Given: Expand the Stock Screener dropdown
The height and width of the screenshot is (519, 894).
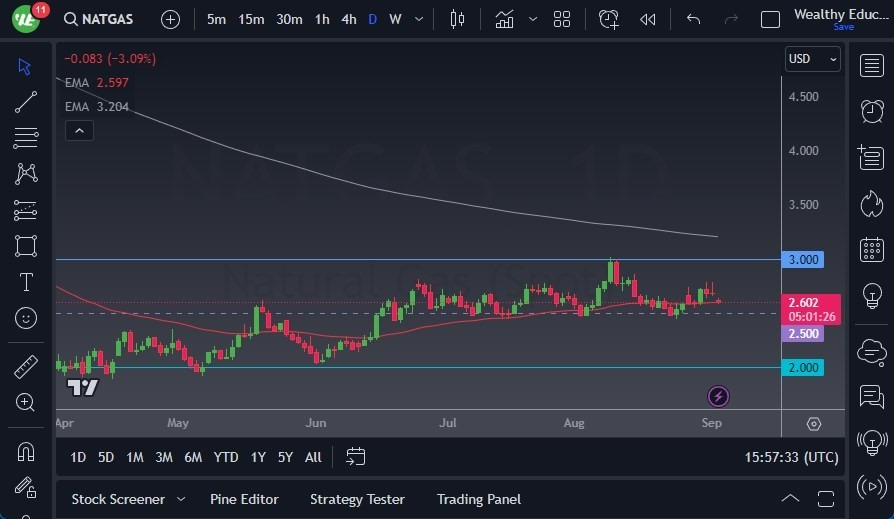Looking at the screenshot, I should (181, 499).
